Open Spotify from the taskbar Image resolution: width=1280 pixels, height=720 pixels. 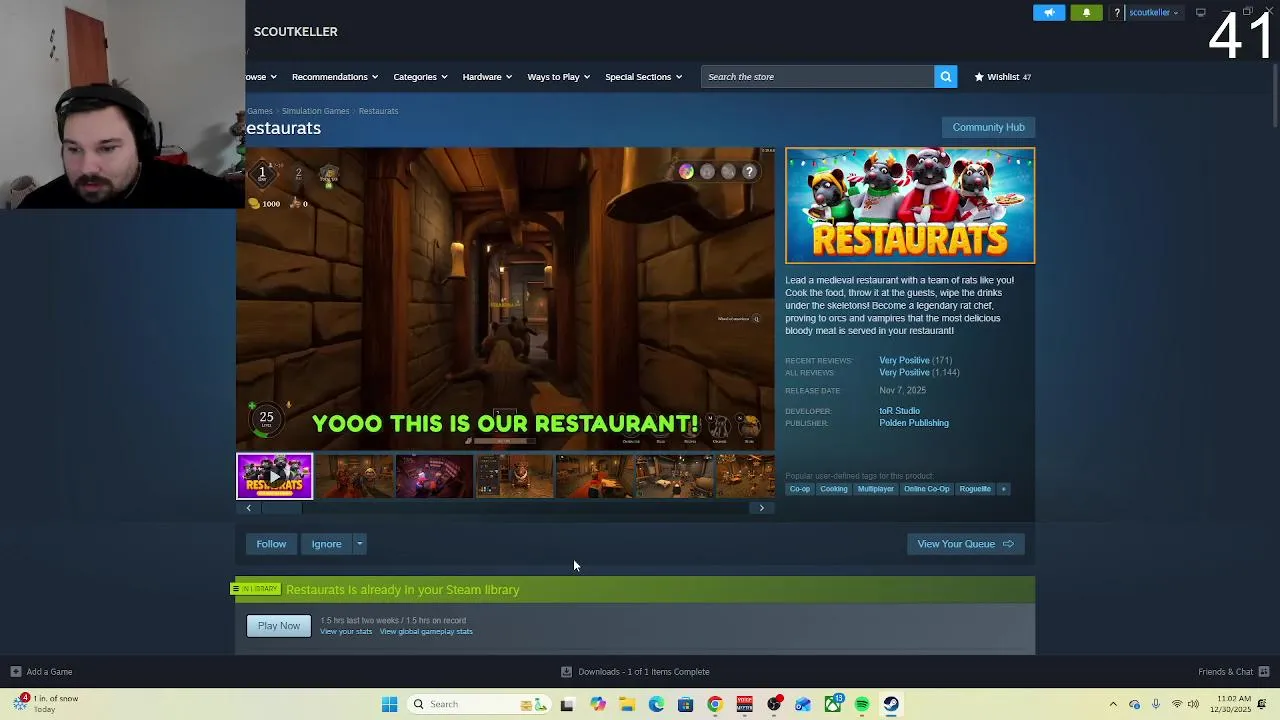862,704
